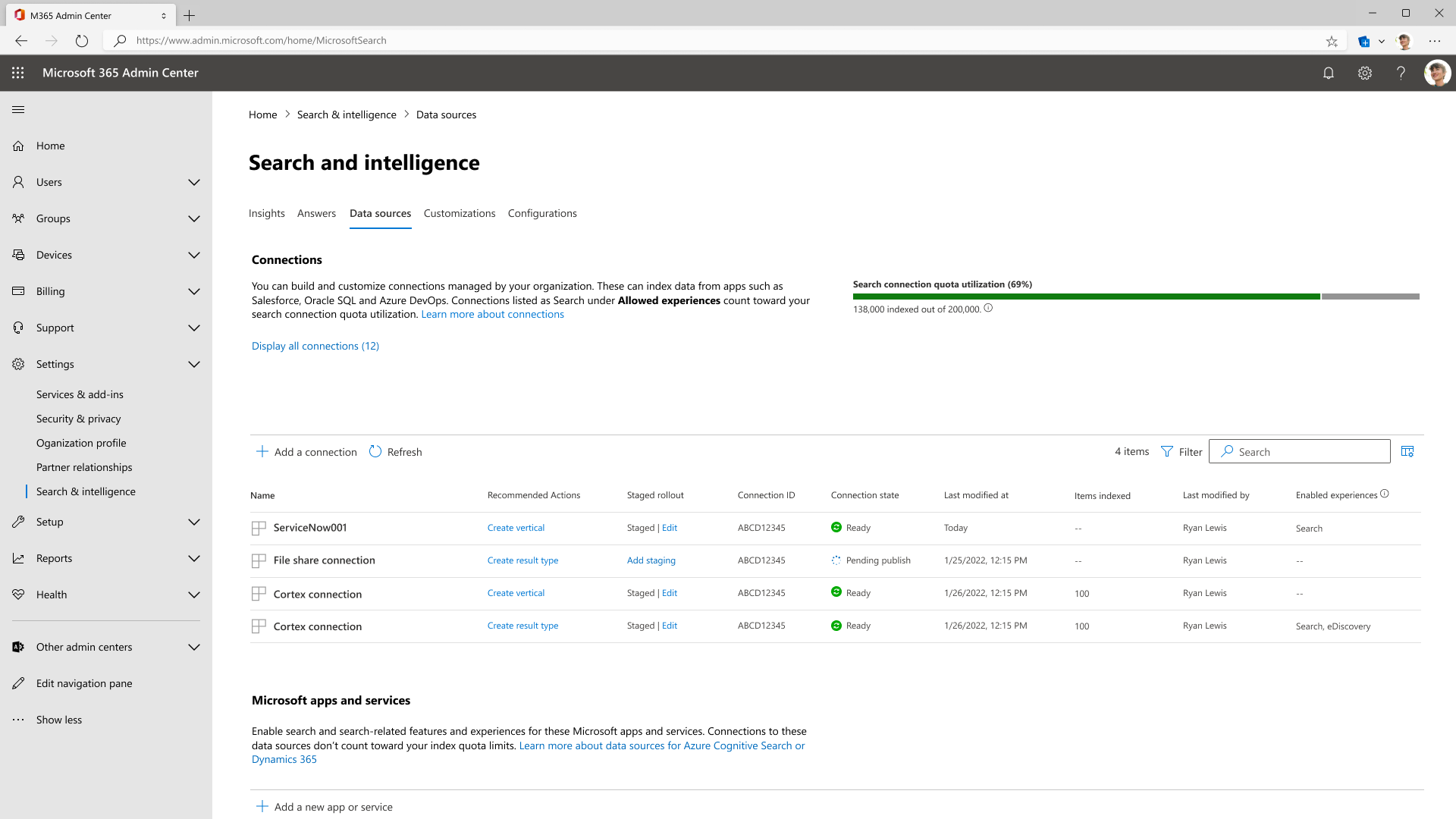The image size is (1456, 819).
Task: Select the Insights tab
Action: (266, 213)
